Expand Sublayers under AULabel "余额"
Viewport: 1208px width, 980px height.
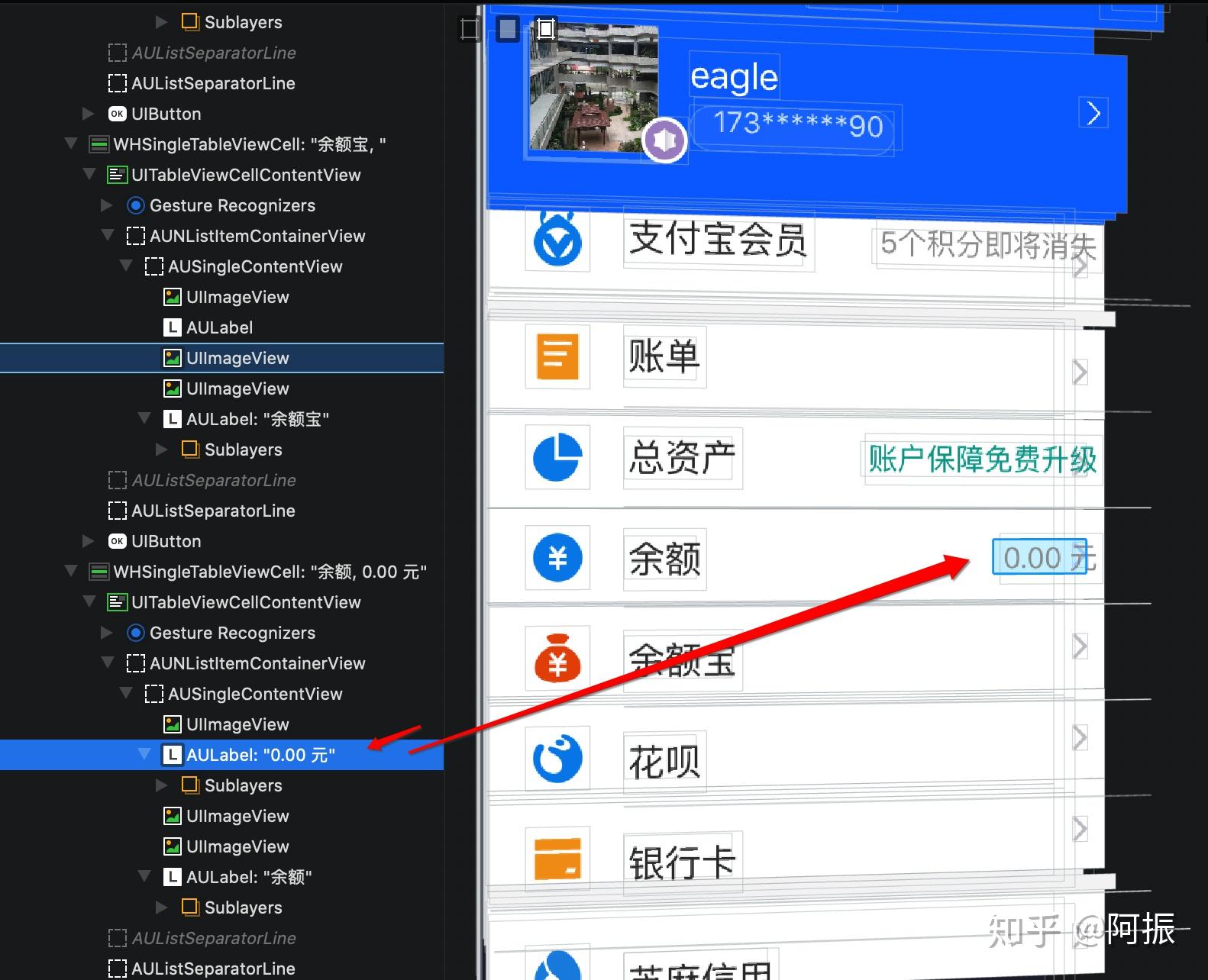[x=161, y=907]
